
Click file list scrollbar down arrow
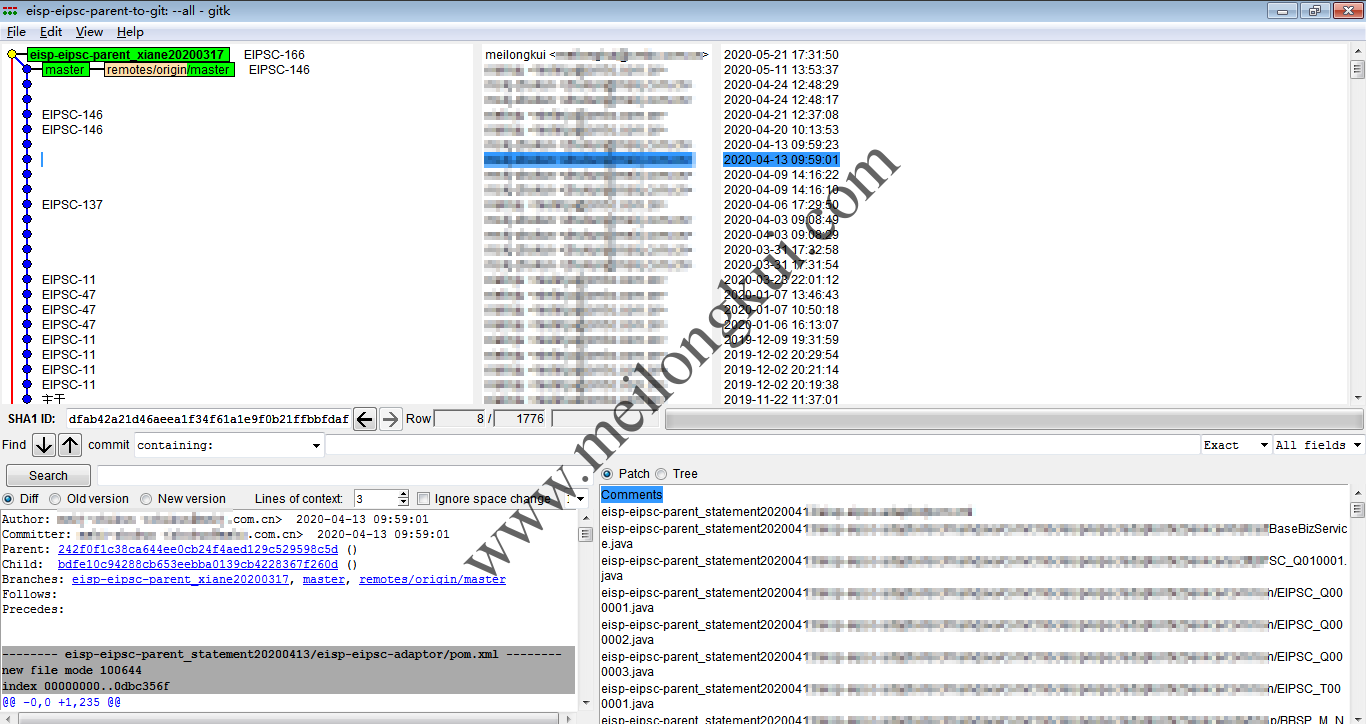(1357, 717)
